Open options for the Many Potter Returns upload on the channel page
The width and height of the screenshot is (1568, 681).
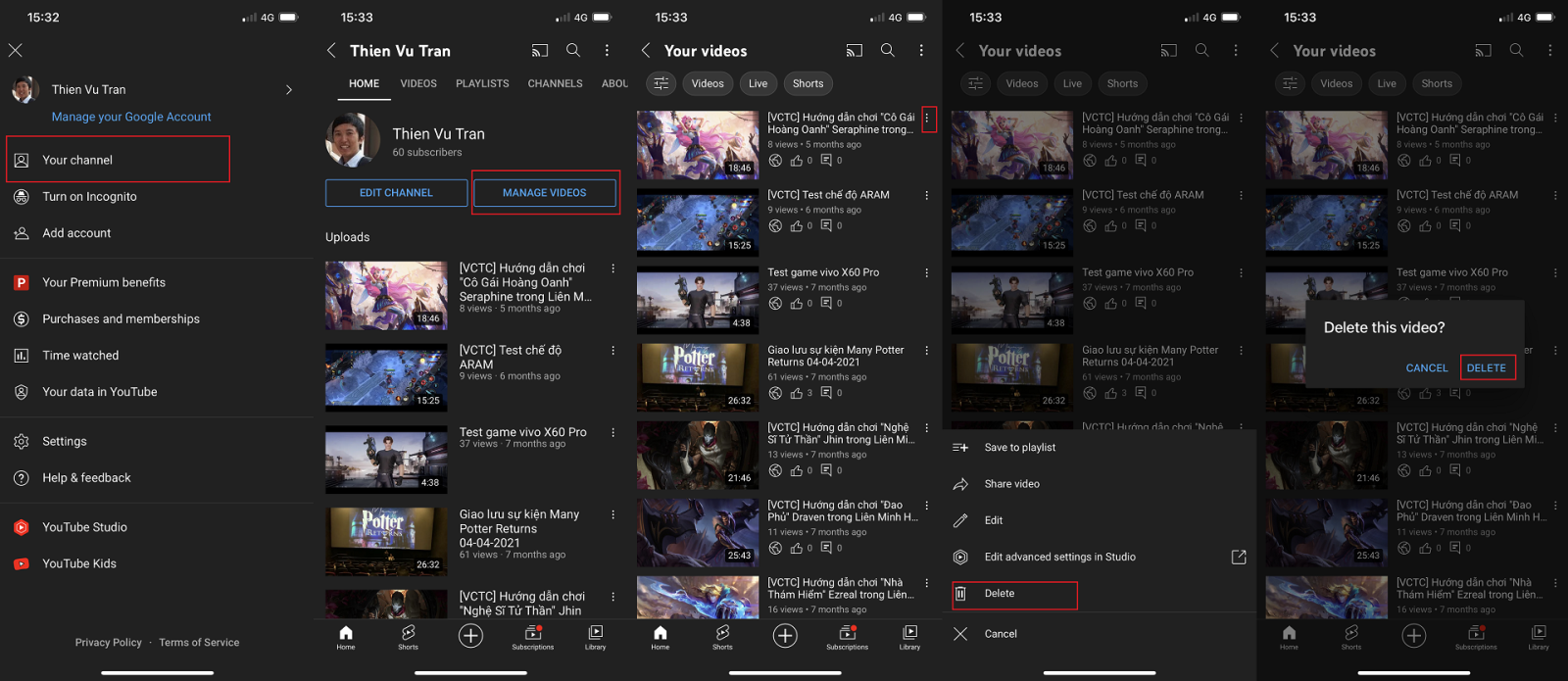click(613, 515)
